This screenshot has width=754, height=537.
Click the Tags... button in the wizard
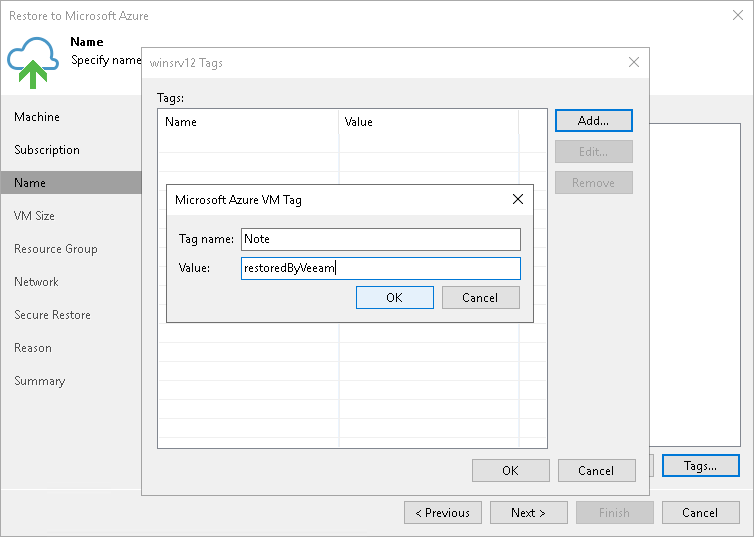(x=701, y=466)
